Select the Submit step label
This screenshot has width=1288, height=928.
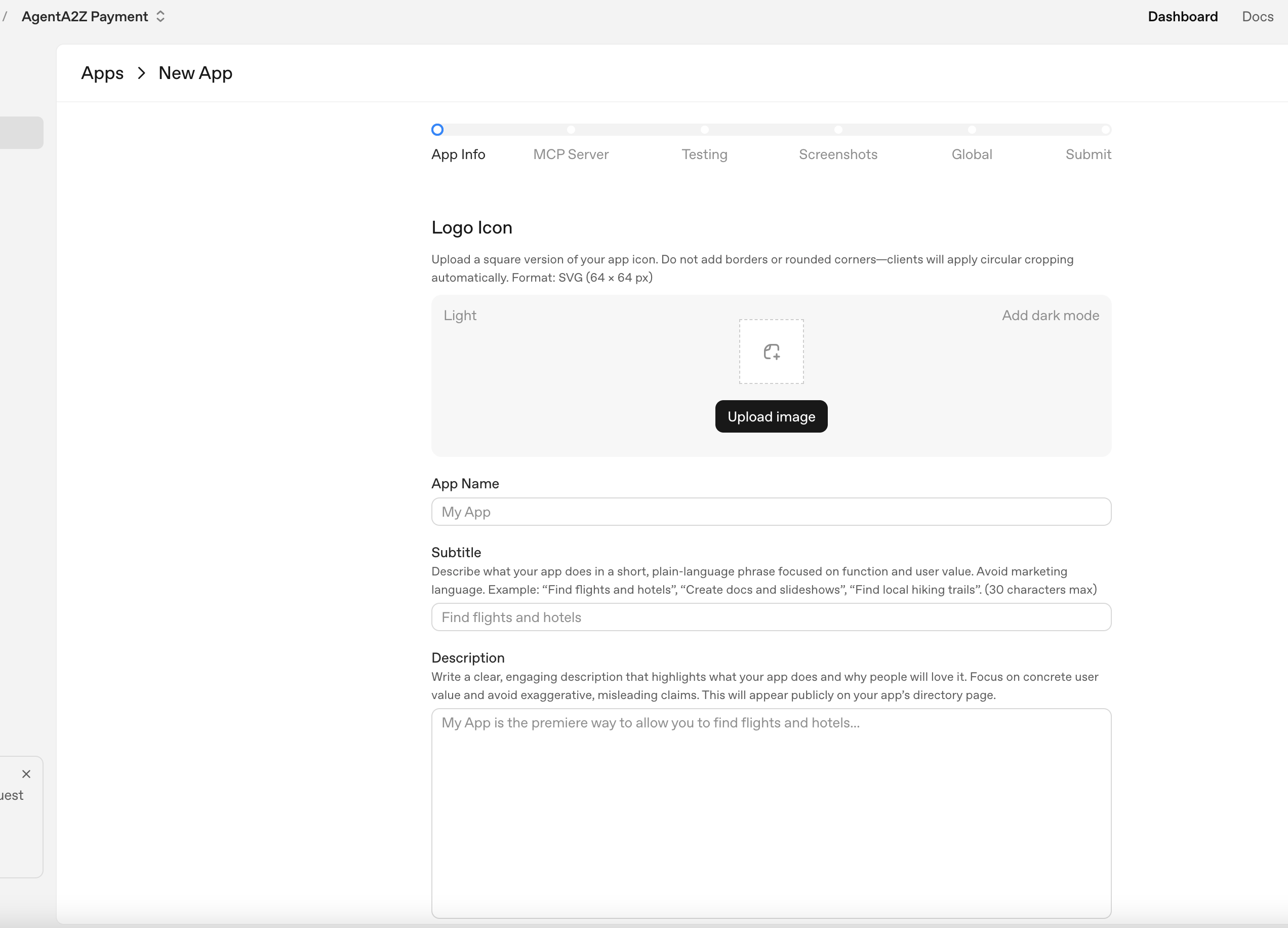coord(1088,154)
